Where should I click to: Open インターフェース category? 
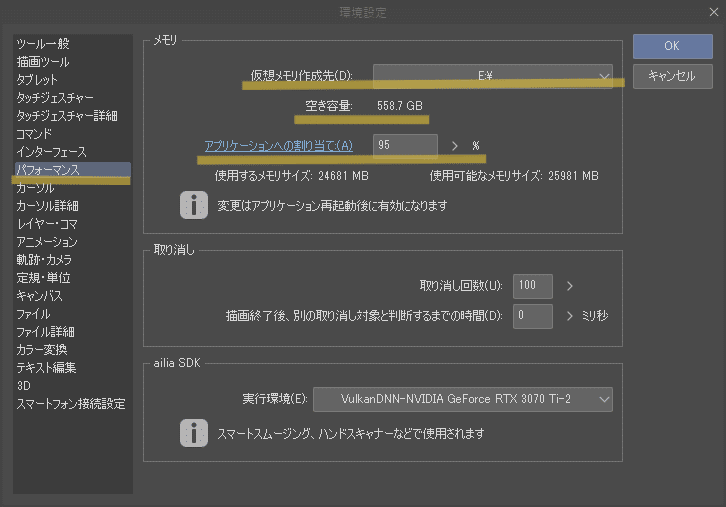click(x=51, y=152)
